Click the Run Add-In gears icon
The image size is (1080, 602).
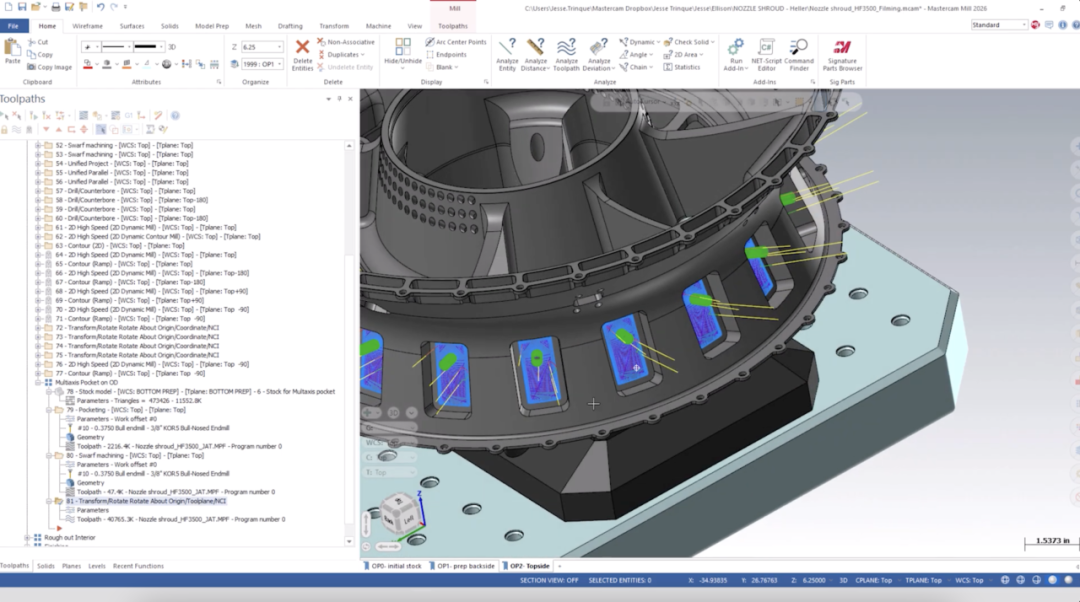(735, 47)
